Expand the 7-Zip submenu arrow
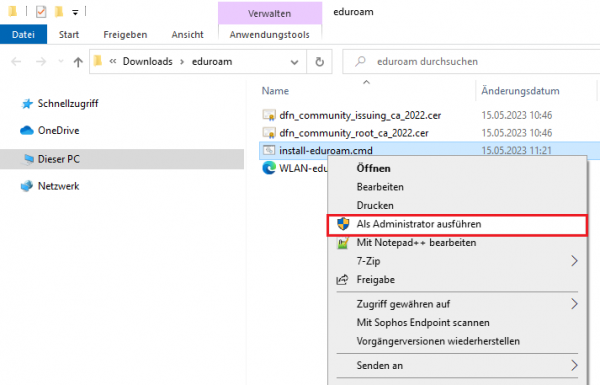This screenshot has height=385, width=600. 574,261
